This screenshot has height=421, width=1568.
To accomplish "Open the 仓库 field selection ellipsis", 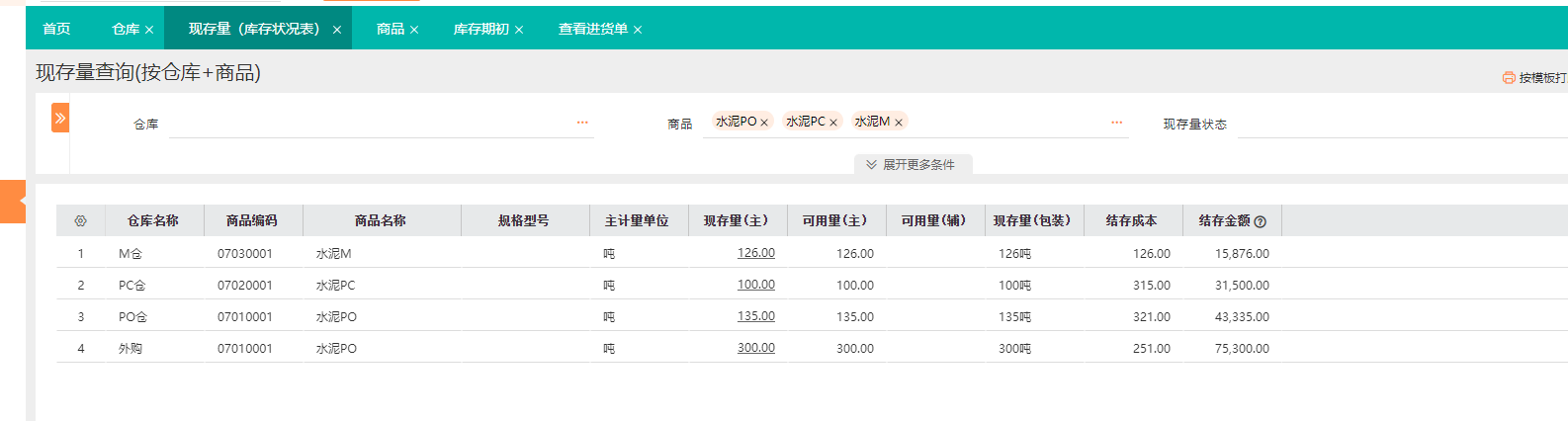I will pos(582,123).
